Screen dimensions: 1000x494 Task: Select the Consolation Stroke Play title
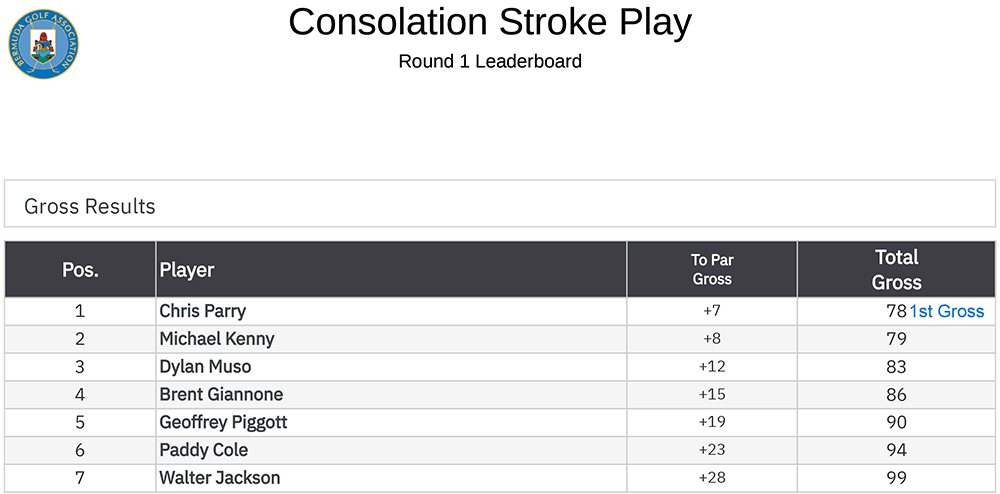(x=490, y=22)
